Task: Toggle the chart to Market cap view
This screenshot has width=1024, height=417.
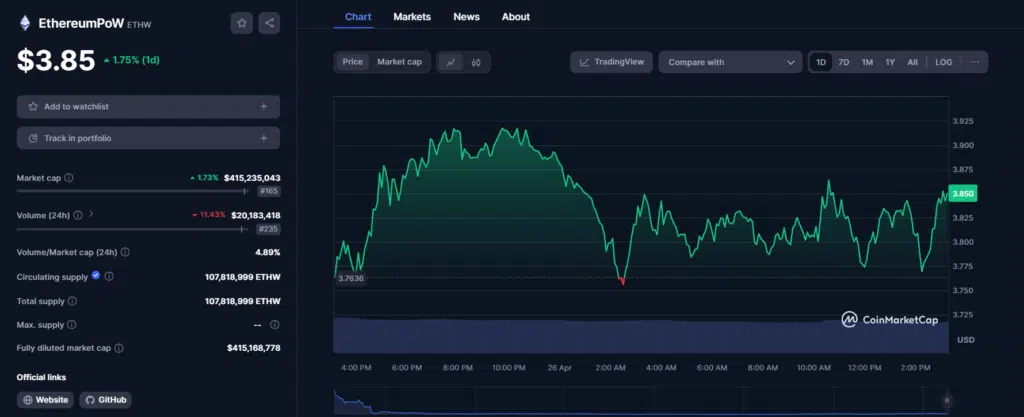Action: click(399, 62)
